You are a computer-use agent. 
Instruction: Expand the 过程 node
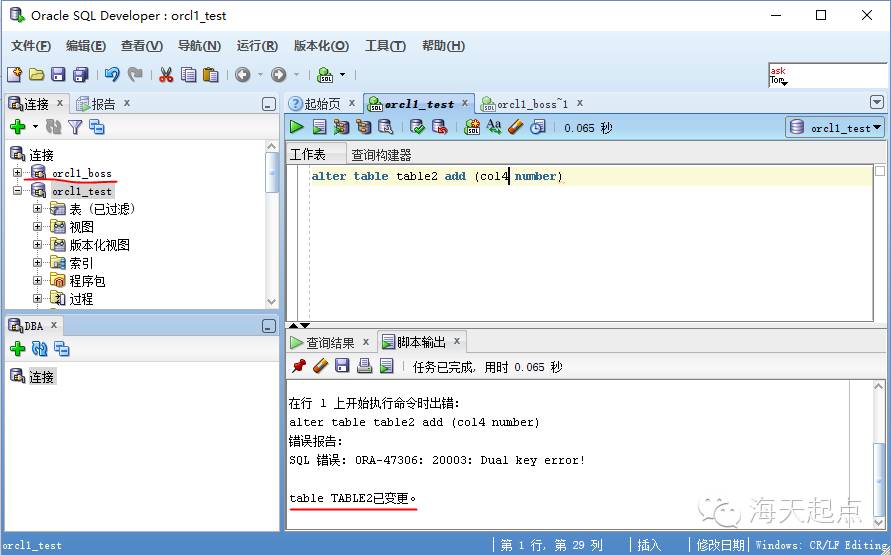37,299
